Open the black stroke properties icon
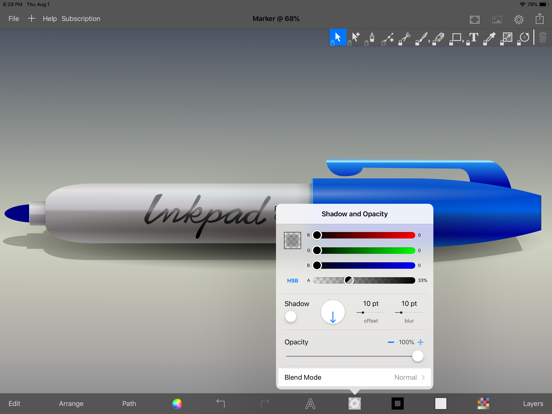The image size is (552, 414). point(397,403)
